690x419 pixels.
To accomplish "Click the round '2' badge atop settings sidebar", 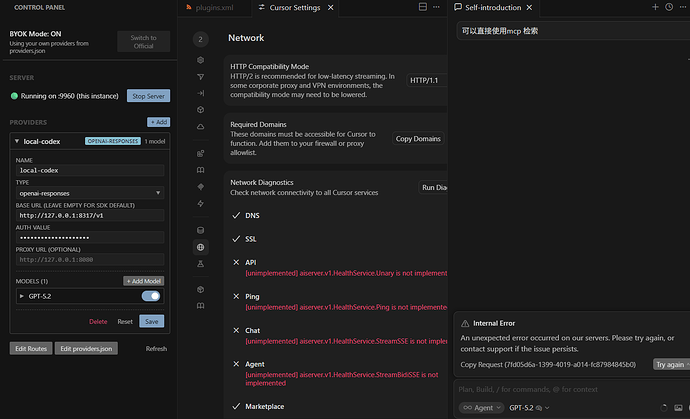I will point(200,39).
